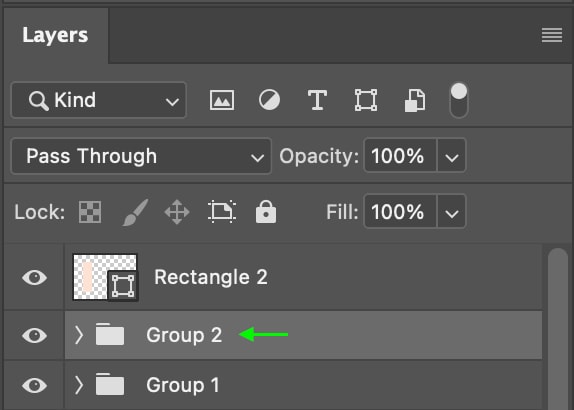Toggle layer filtering switch on or off

459,100
